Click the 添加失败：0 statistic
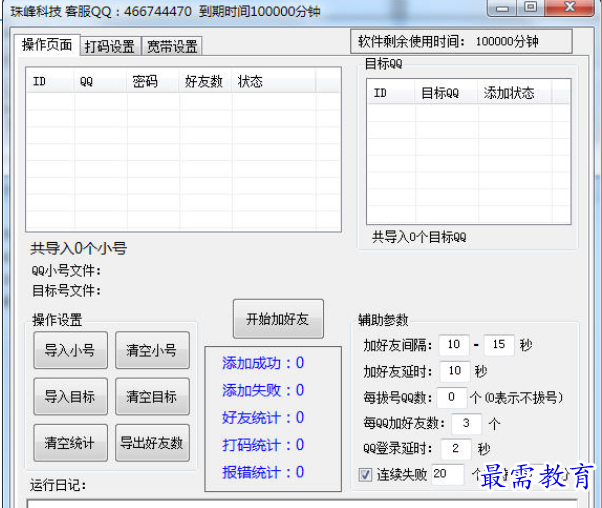 coord(263,391)
